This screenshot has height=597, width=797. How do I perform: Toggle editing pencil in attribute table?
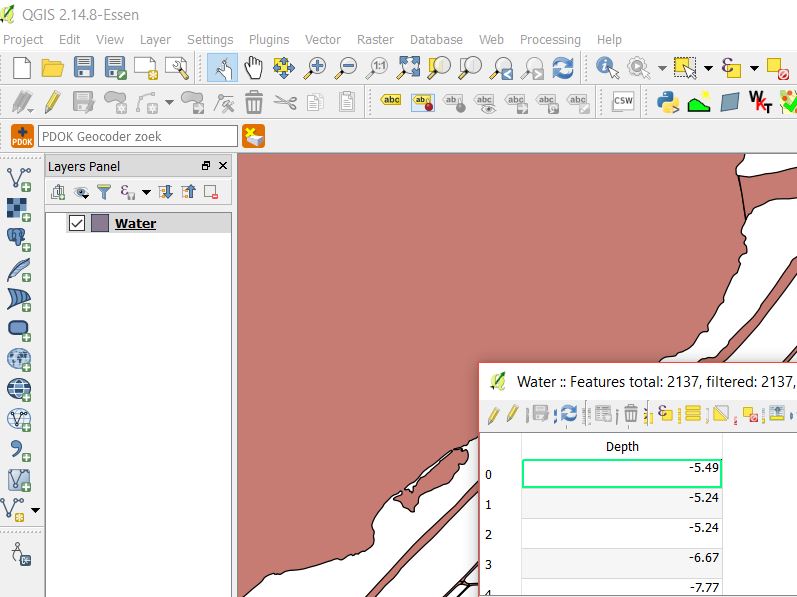click(x=492, y=413)
